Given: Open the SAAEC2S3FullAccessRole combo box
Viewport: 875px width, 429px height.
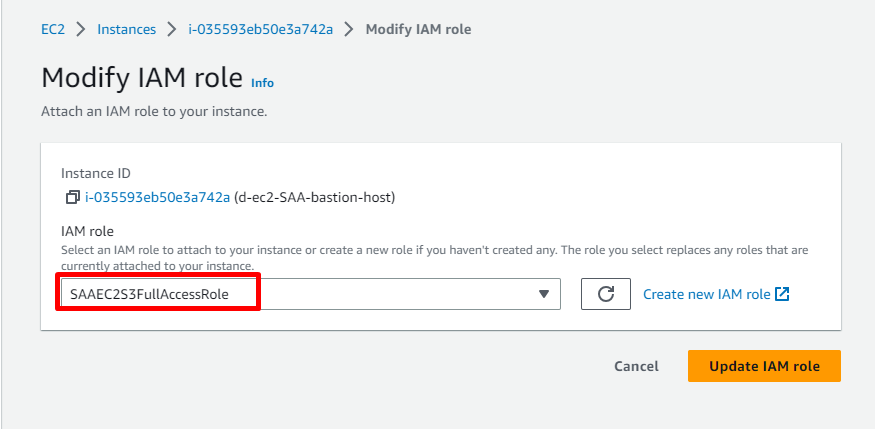Looking at the screenshot, I should pos(300,294).
